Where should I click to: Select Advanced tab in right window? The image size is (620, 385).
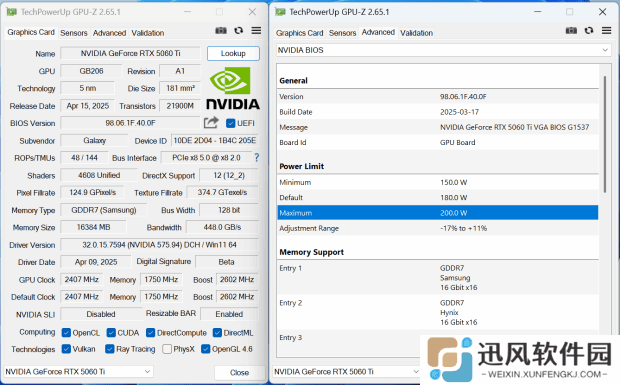378,32
